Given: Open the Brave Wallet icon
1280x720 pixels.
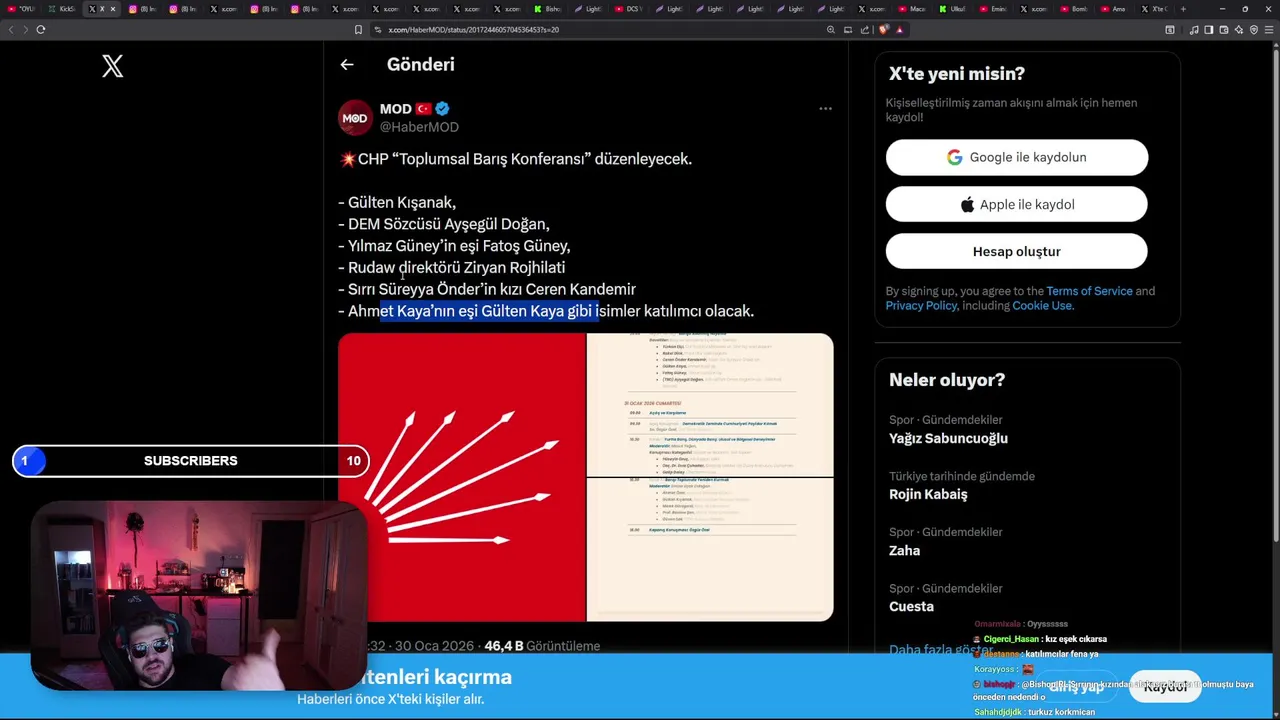Looking at the screenshot, I should tap(1222, 30).
